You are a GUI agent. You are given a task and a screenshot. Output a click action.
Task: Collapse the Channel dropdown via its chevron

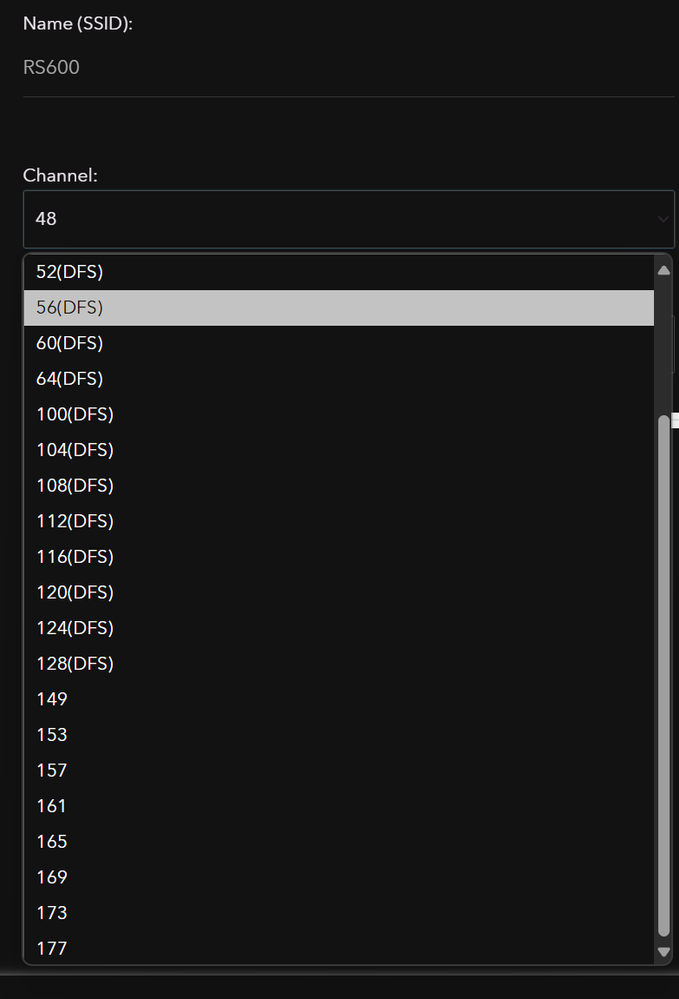click(x=662, y=219)
